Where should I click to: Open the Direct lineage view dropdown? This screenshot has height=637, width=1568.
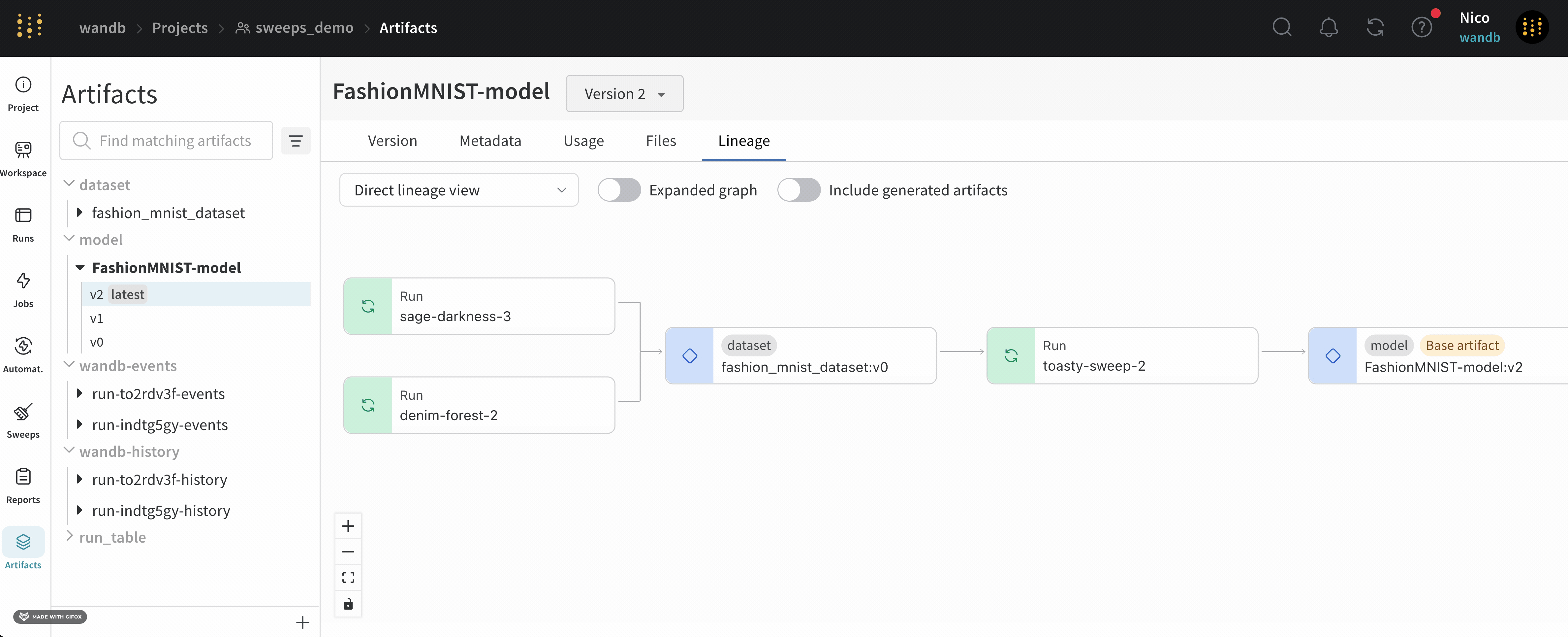tap(458, 190)
